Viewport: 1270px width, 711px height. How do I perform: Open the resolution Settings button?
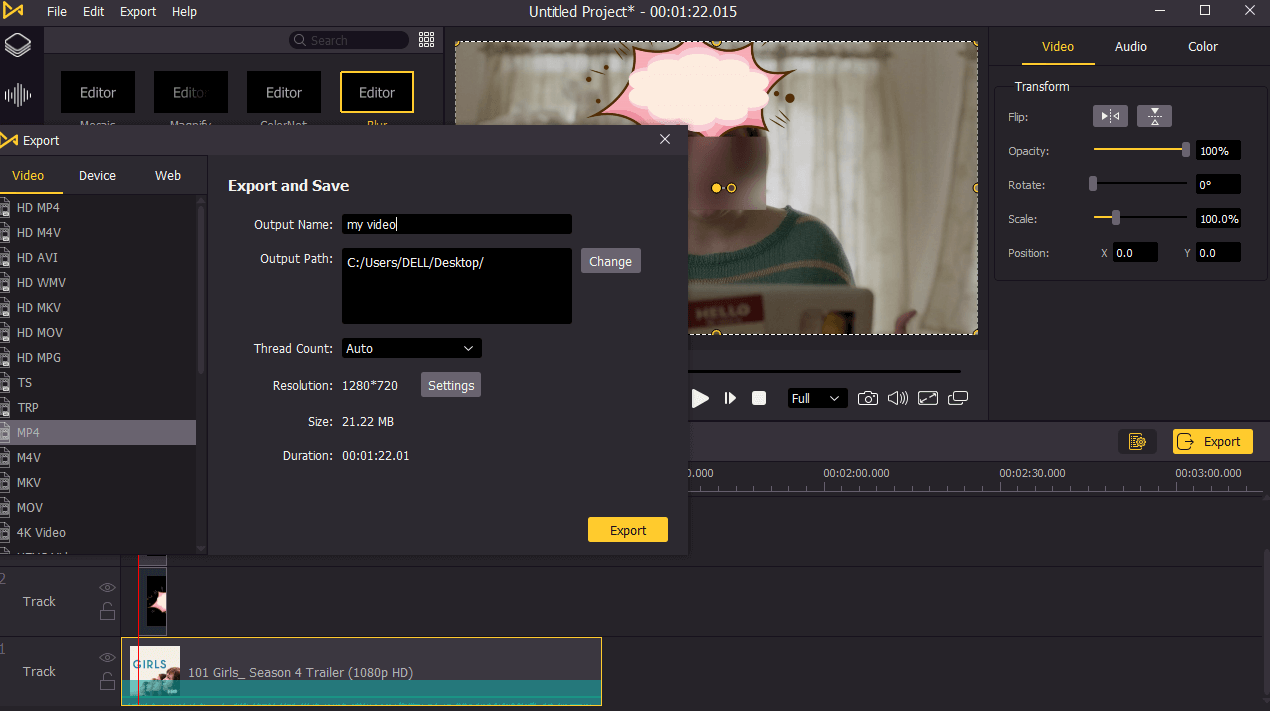coord(451,385)
